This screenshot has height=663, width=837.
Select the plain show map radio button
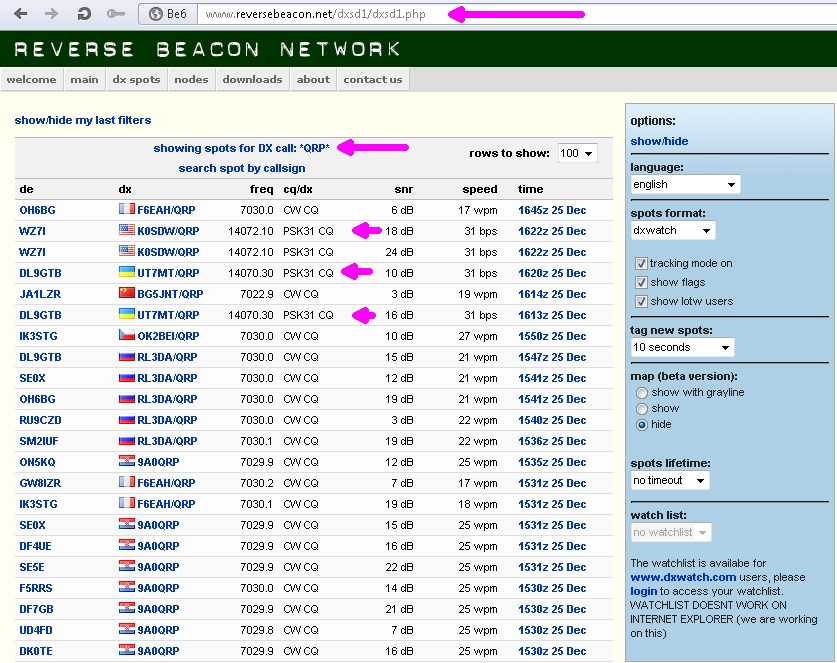point(642,409)
